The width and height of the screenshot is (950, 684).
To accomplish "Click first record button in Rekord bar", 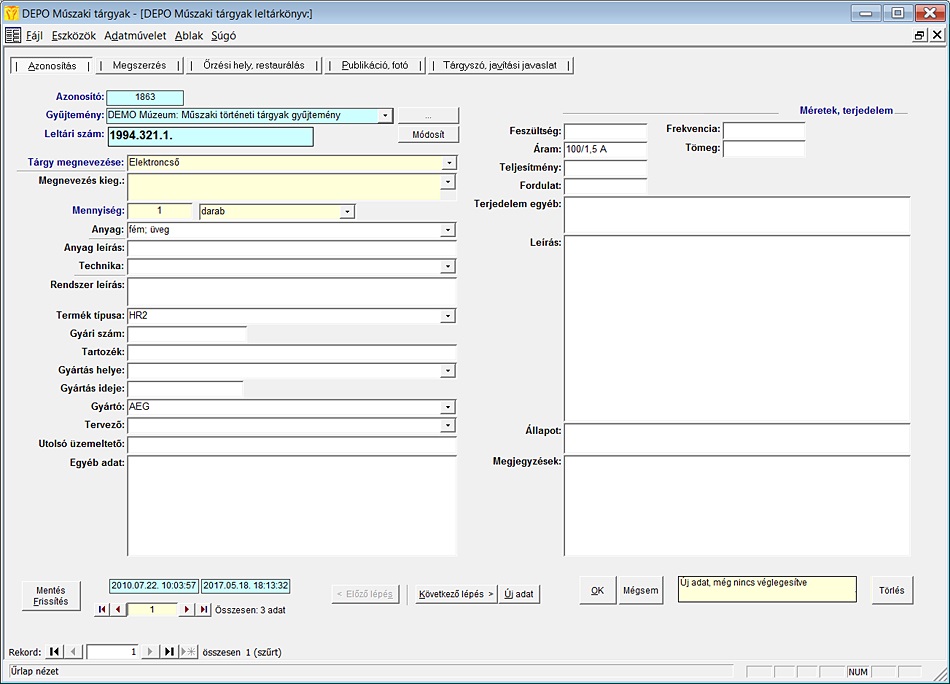I will tap(55, 652).
